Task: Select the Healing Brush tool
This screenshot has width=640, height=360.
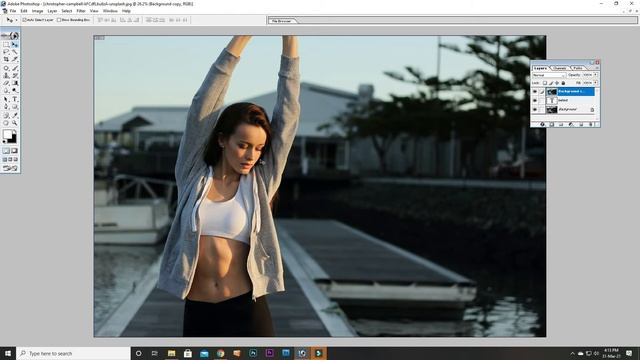Action: click(x=6, y=68)
